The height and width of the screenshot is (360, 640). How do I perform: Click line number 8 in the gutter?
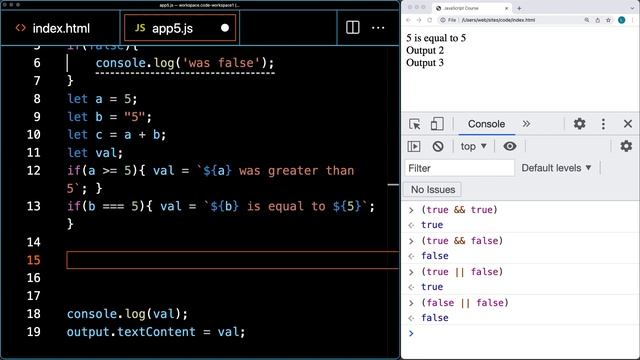(37, 99)
